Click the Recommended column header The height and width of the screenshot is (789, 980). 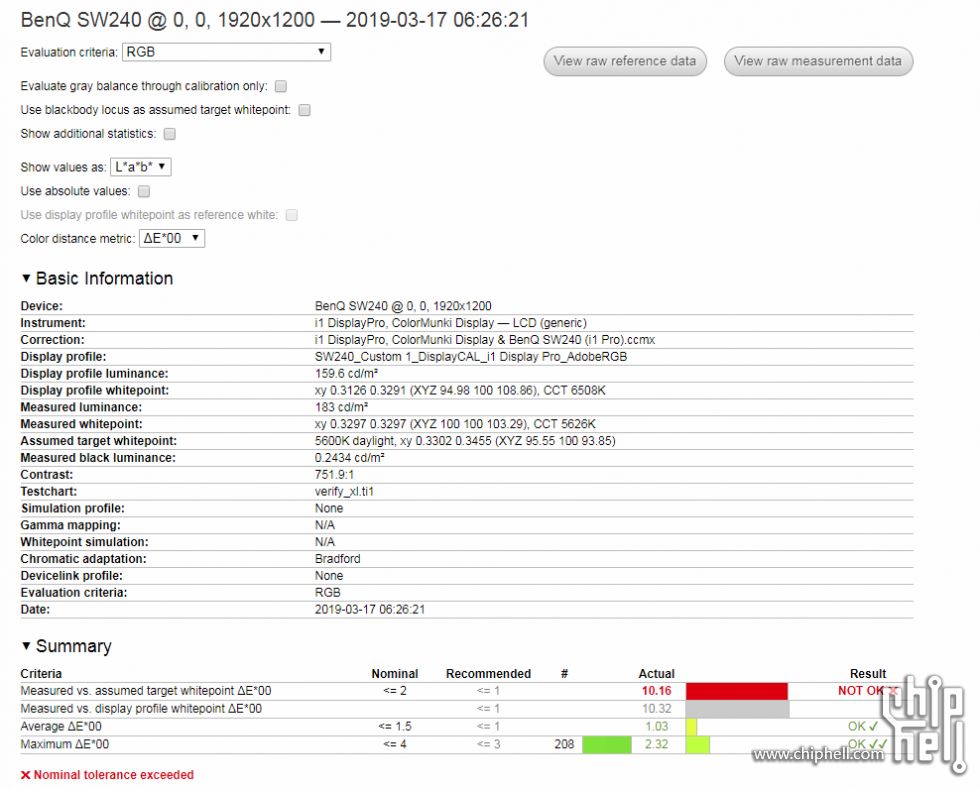coord(488,674)
